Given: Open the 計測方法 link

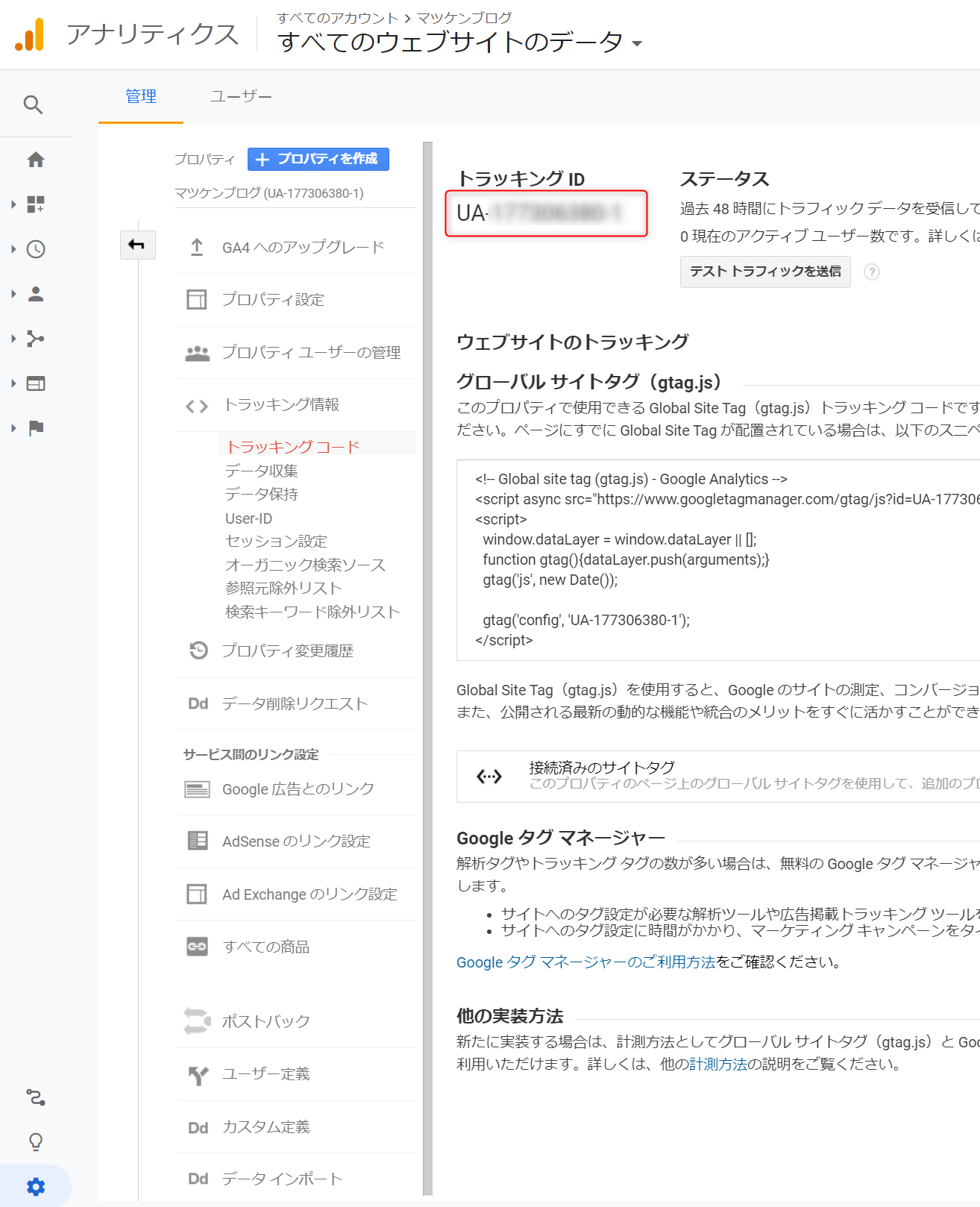Looking at the screenshot, I should click(x=718, y=1065).
